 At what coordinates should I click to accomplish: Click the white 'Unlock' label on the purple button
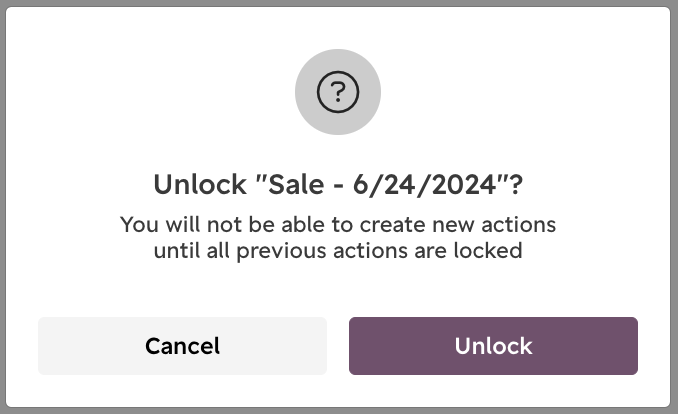(493, 346)
